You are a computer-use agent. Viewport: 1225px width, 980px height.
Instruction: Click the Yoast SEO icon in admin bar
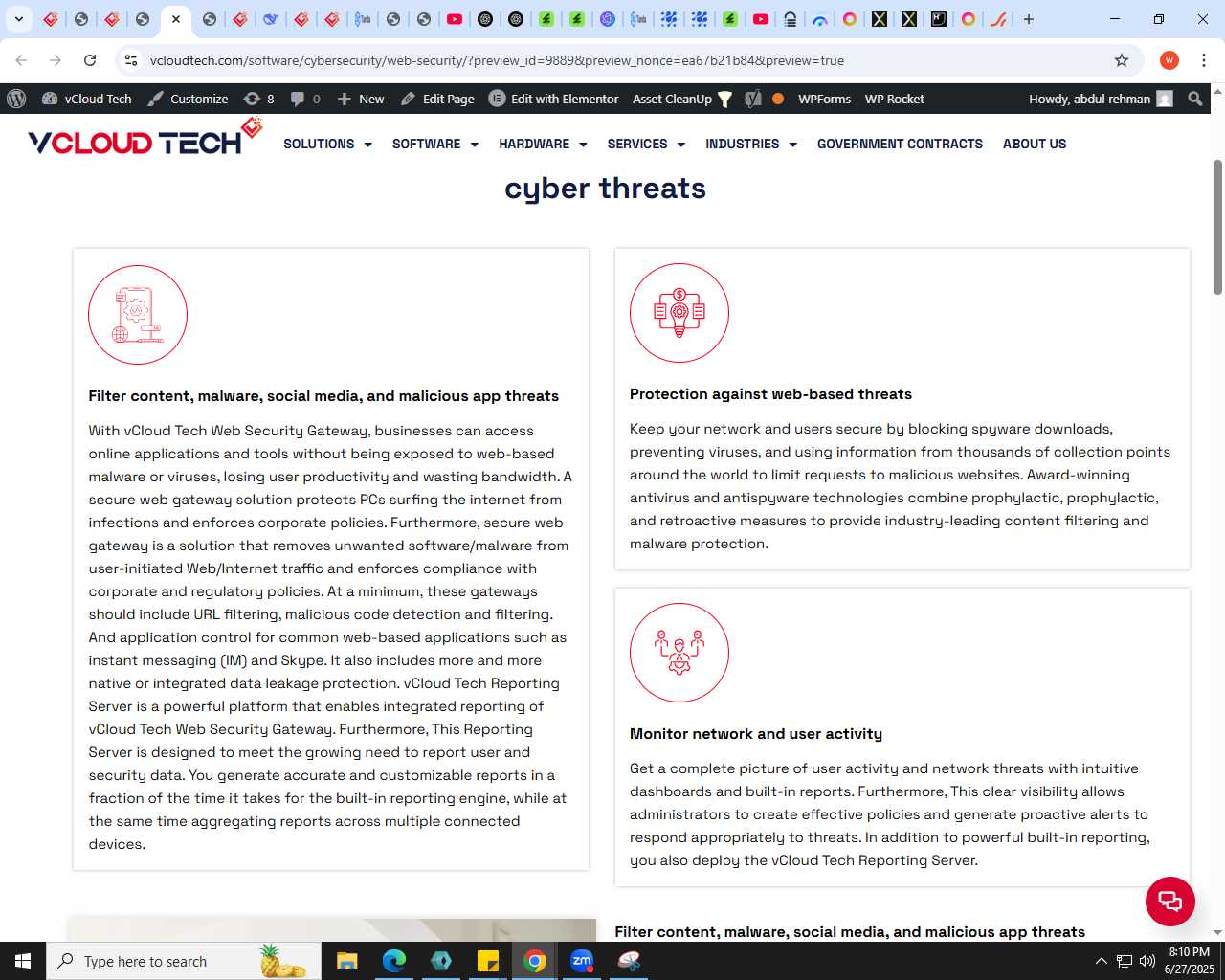tap(753, 99)
